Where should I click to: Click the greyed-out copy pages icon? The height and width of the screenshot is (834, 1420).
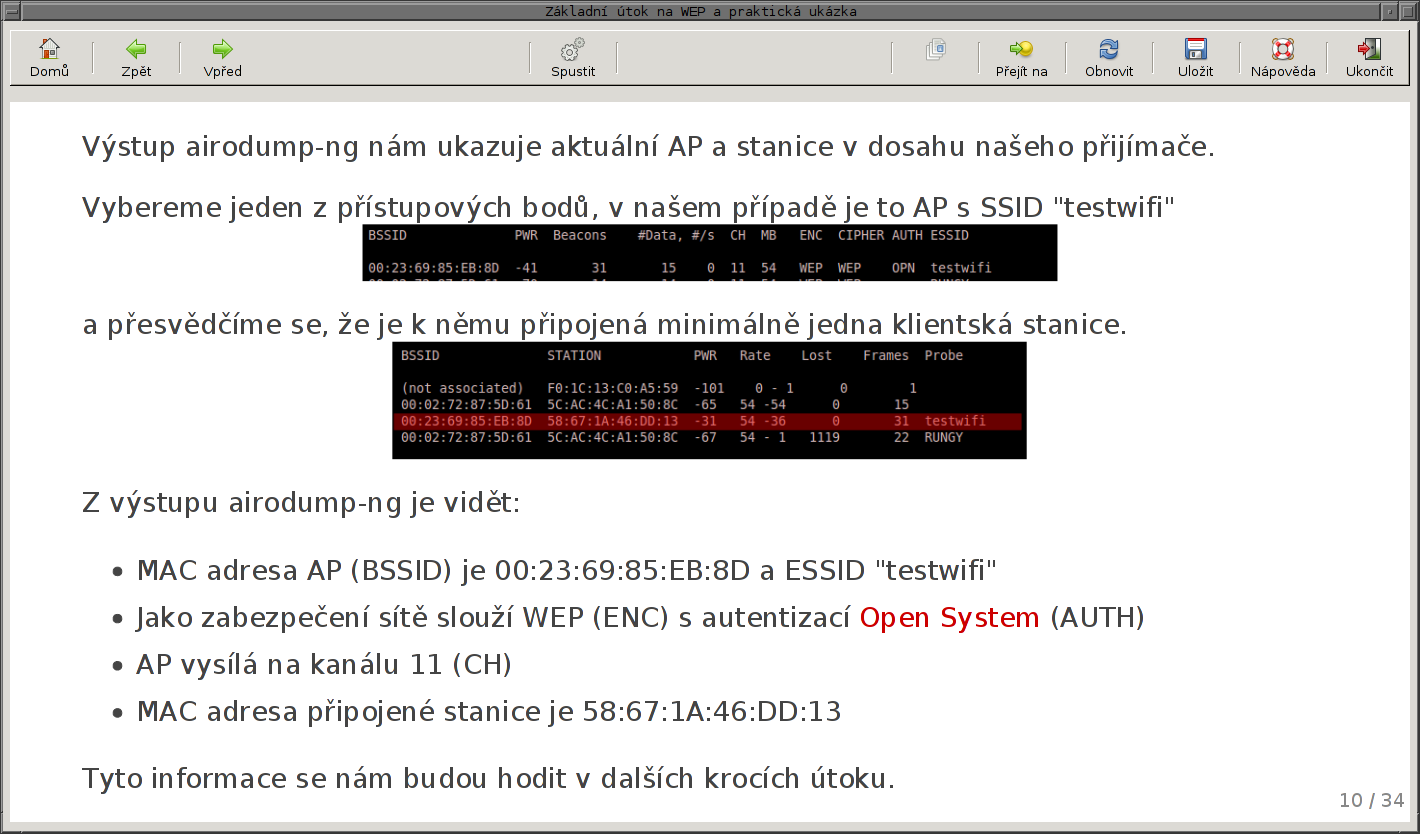coord(935,50)
